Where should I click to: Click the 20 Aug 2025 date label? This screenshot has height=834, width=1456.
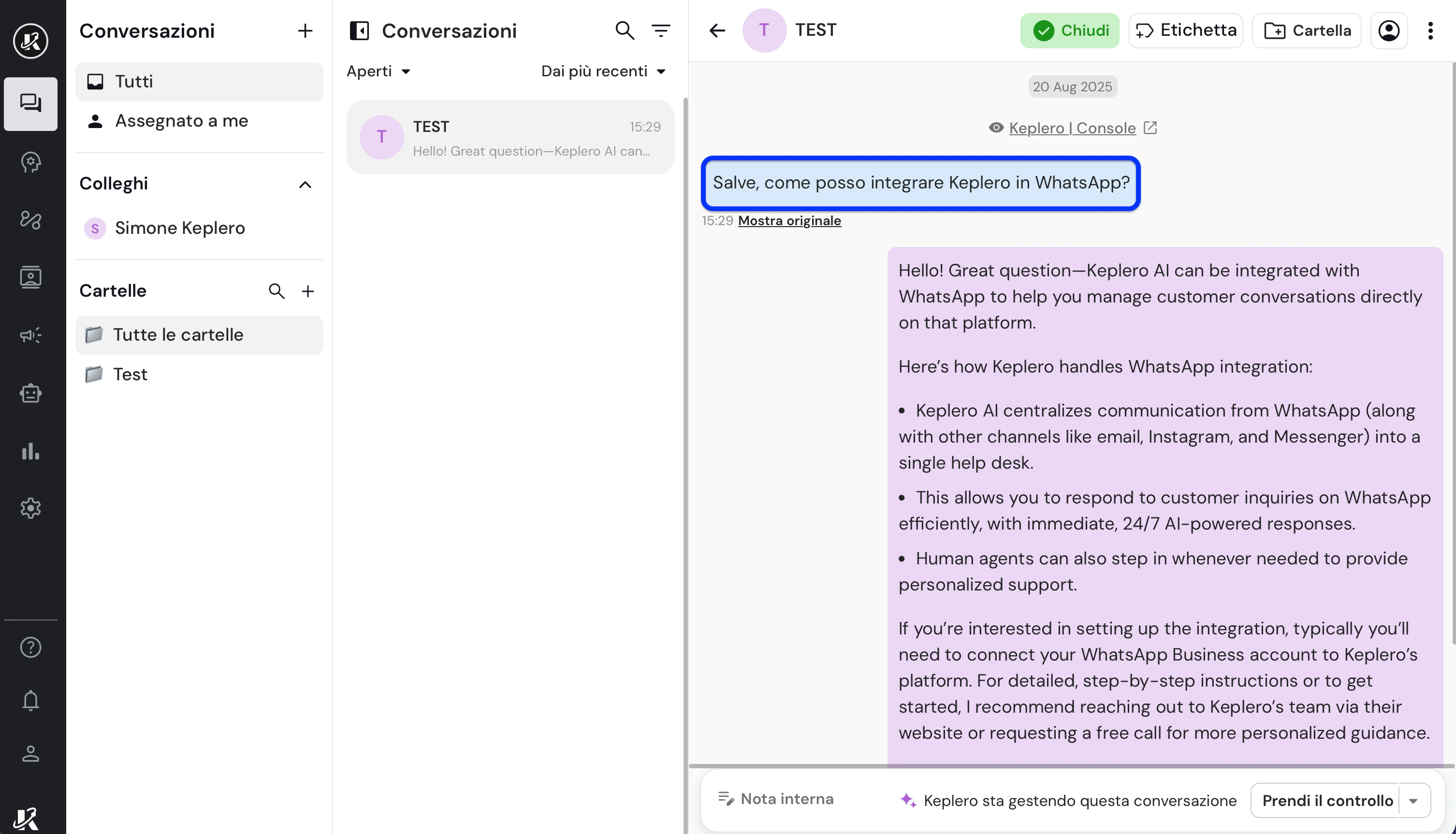[x=1072, y=86]
